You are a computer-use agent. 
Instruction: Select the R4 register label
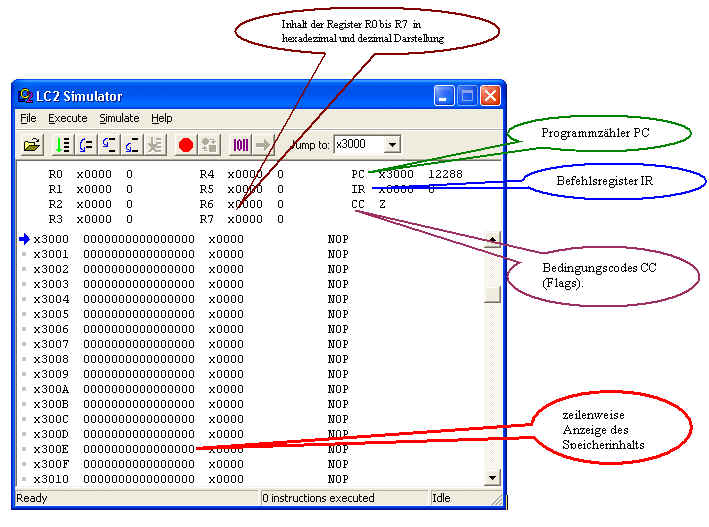pyautogui.click(x=206, y=174)
